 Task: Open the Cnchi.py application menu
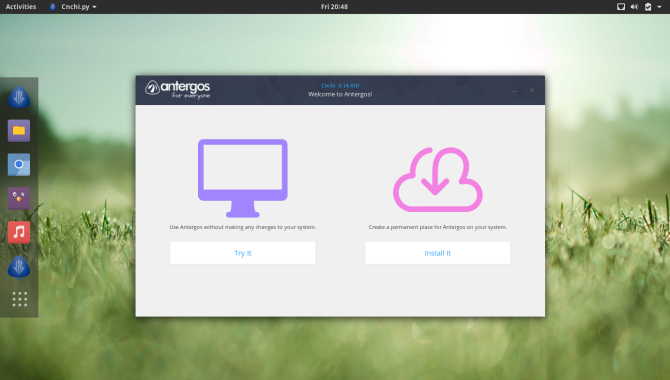[x=73, y=6]
